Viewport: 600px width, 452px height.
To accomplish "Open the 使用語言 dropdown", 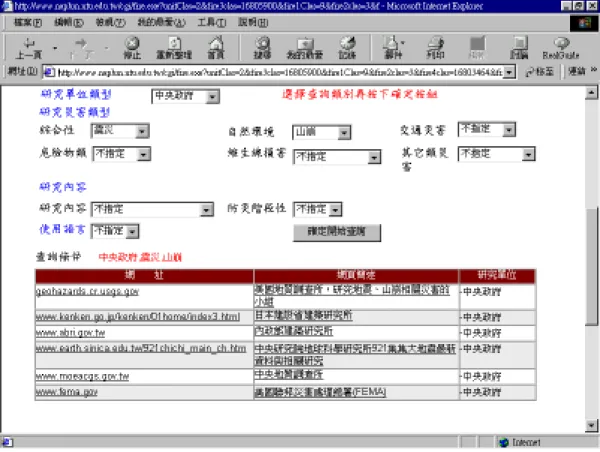I will [x=115, y=231].
